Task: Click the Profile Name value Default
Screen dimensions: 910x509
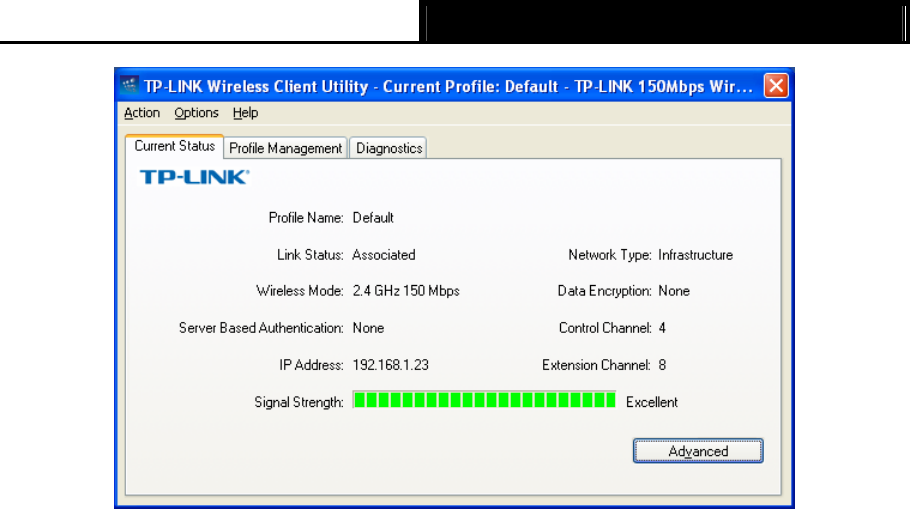Action: 373,218
